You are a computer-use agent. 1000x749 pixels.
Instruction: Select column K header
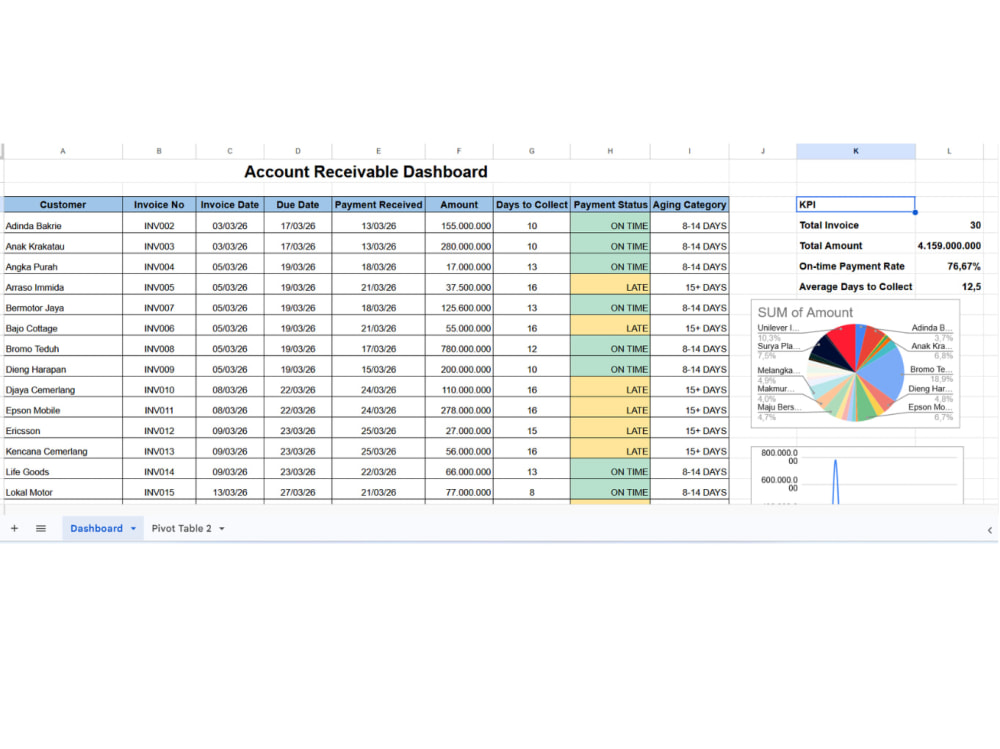tap(856, 151)
